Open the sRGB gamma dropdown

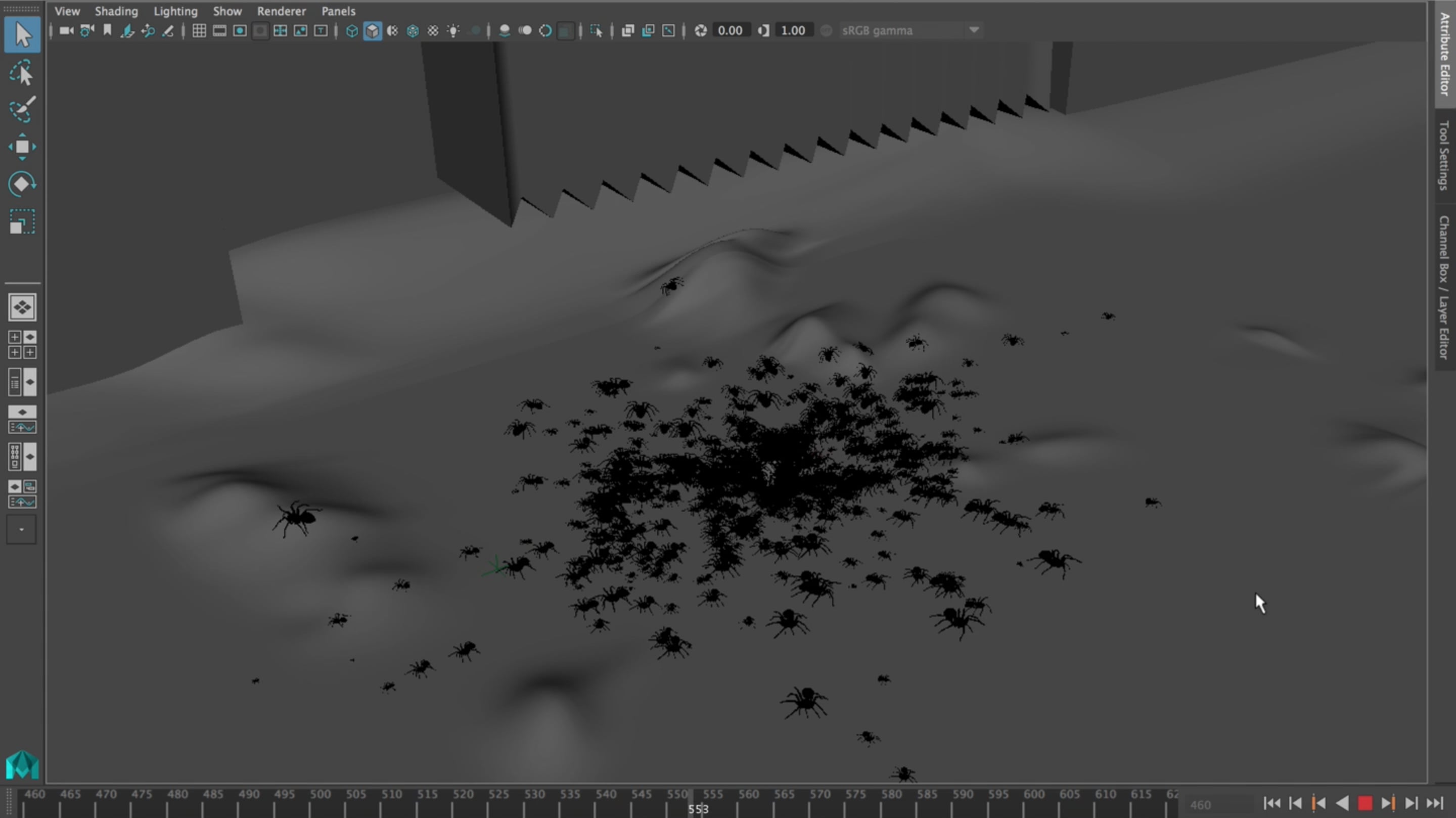[x=973, y=30]
